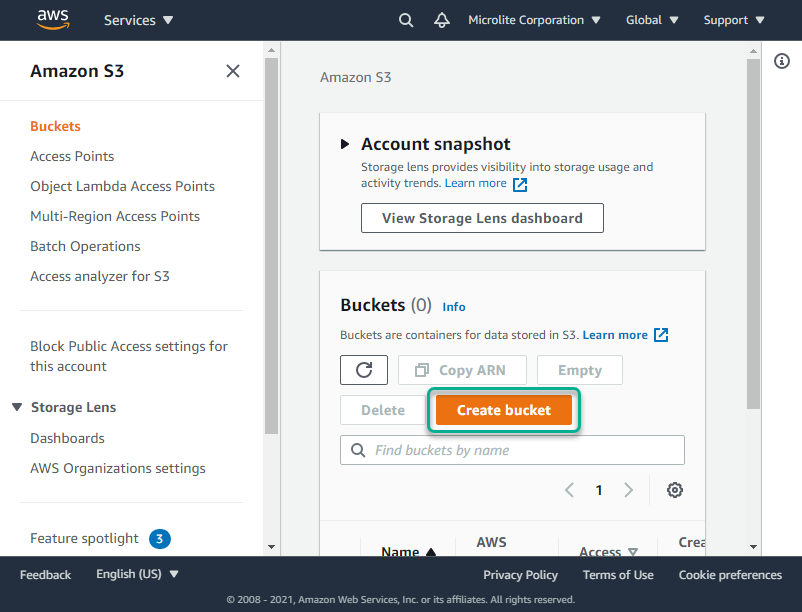Open the Buckets Info link
Screen dimensions: 802x612
(x=454, y=307)
